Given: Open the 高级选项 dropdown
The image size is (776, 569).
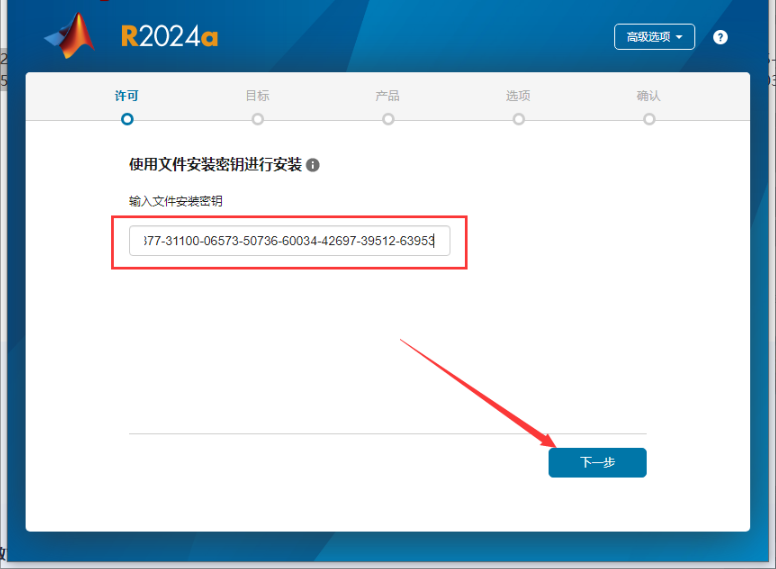Looking at the screenshot, I should (x=654, y=37).
